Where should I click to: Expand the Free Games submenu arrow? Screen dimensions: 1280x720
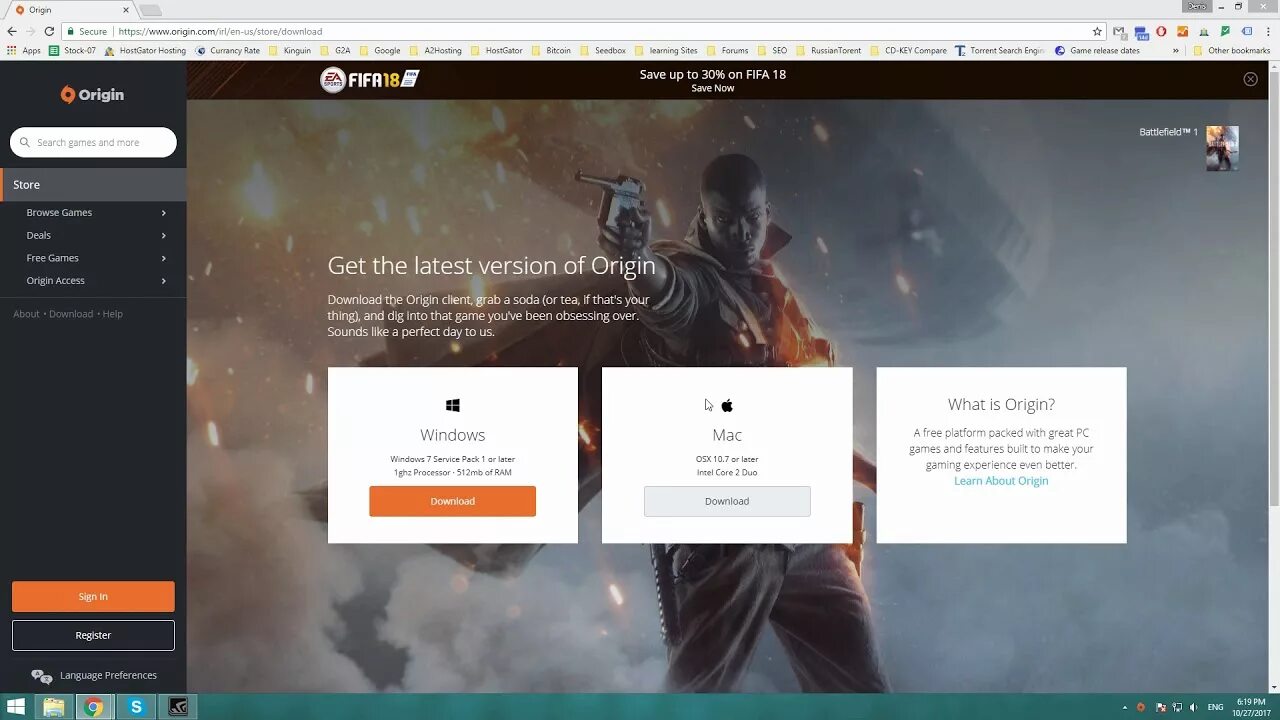click(x=164, y=258)
